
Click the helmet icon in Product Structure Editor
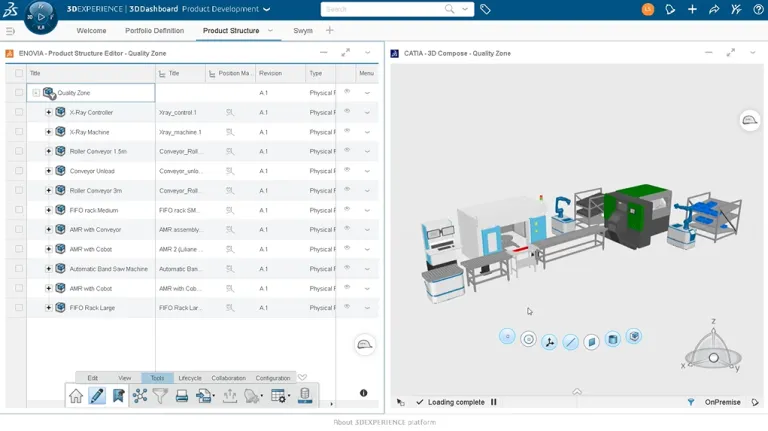pyautogui.click(x=364, y=345)
